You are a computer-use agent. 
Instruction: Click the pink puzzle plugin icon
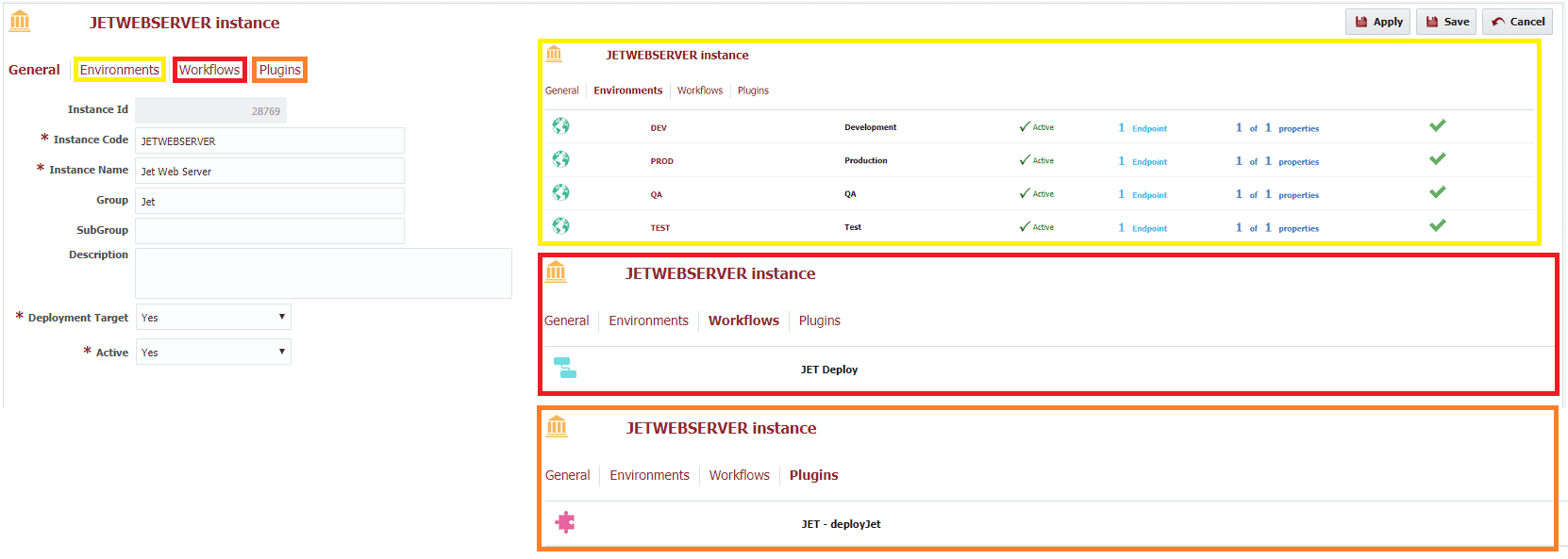pos(565,522)
